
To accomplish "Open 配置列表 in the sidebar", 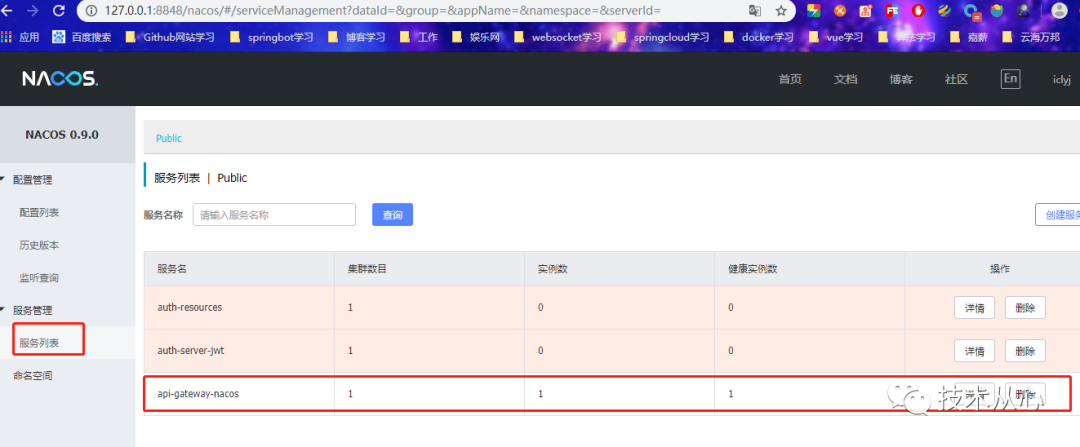I will (x=39, y=213).
